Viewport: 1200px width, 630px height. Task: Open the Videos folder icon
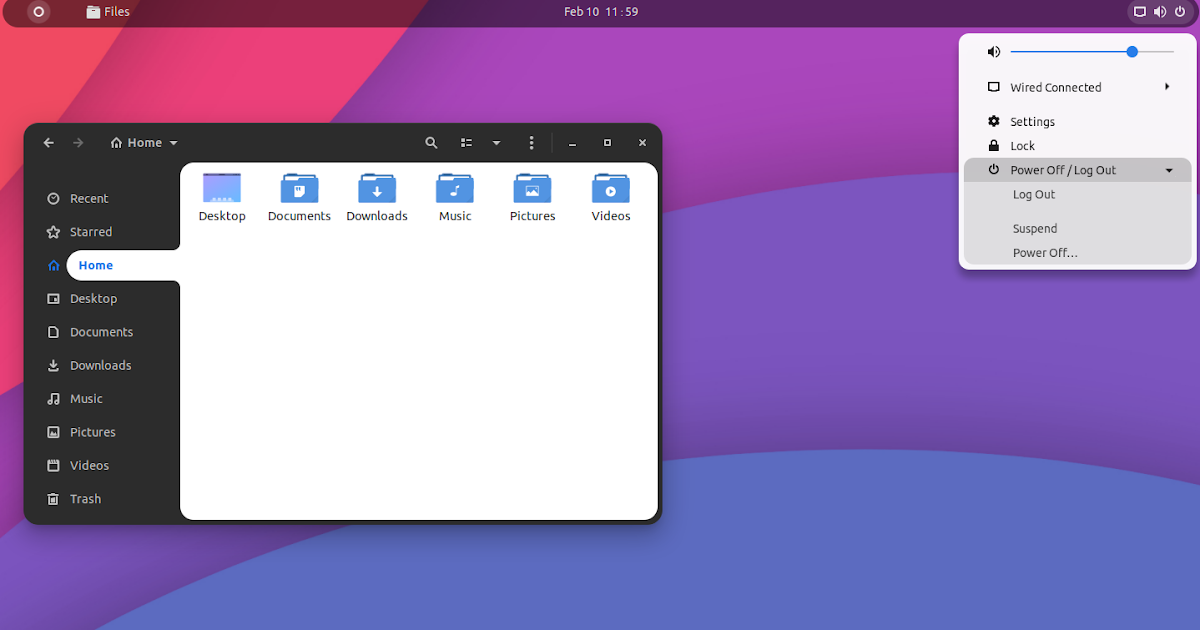point(611,188)
